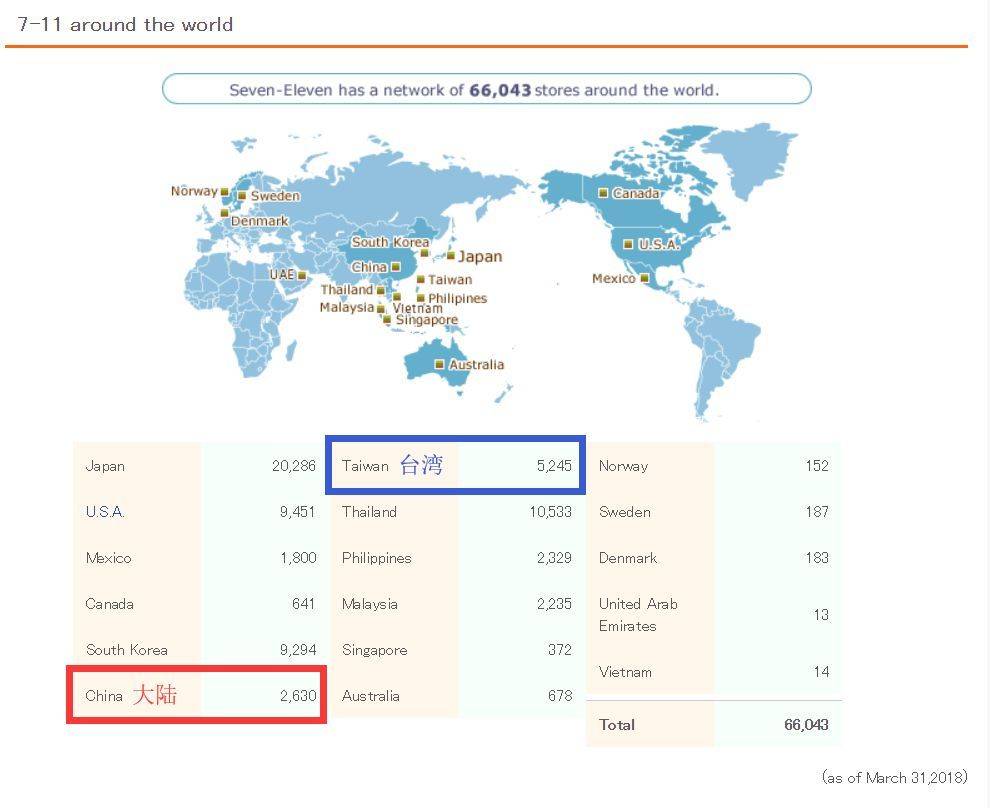Click 'Taiwan' in the table
This screenshot has height=808, width=990.
click(365, 466)
